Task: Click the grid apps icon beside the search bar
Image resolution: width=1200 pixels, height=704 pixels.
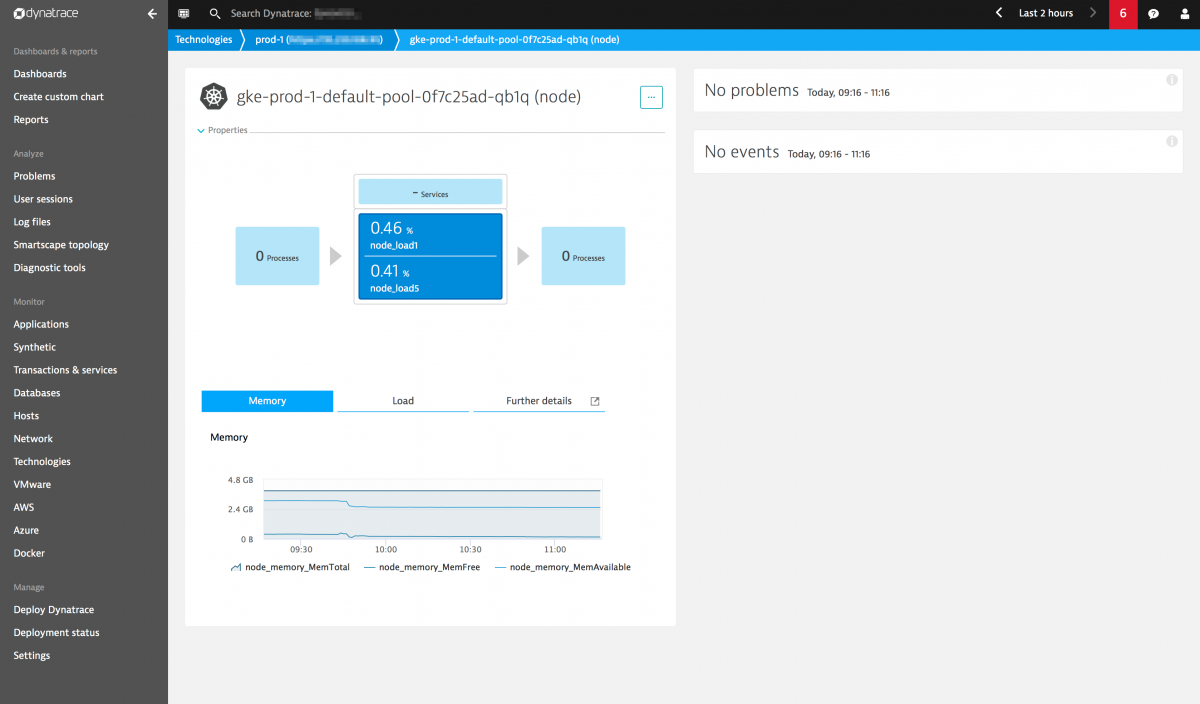Action: tap(183, 14)
